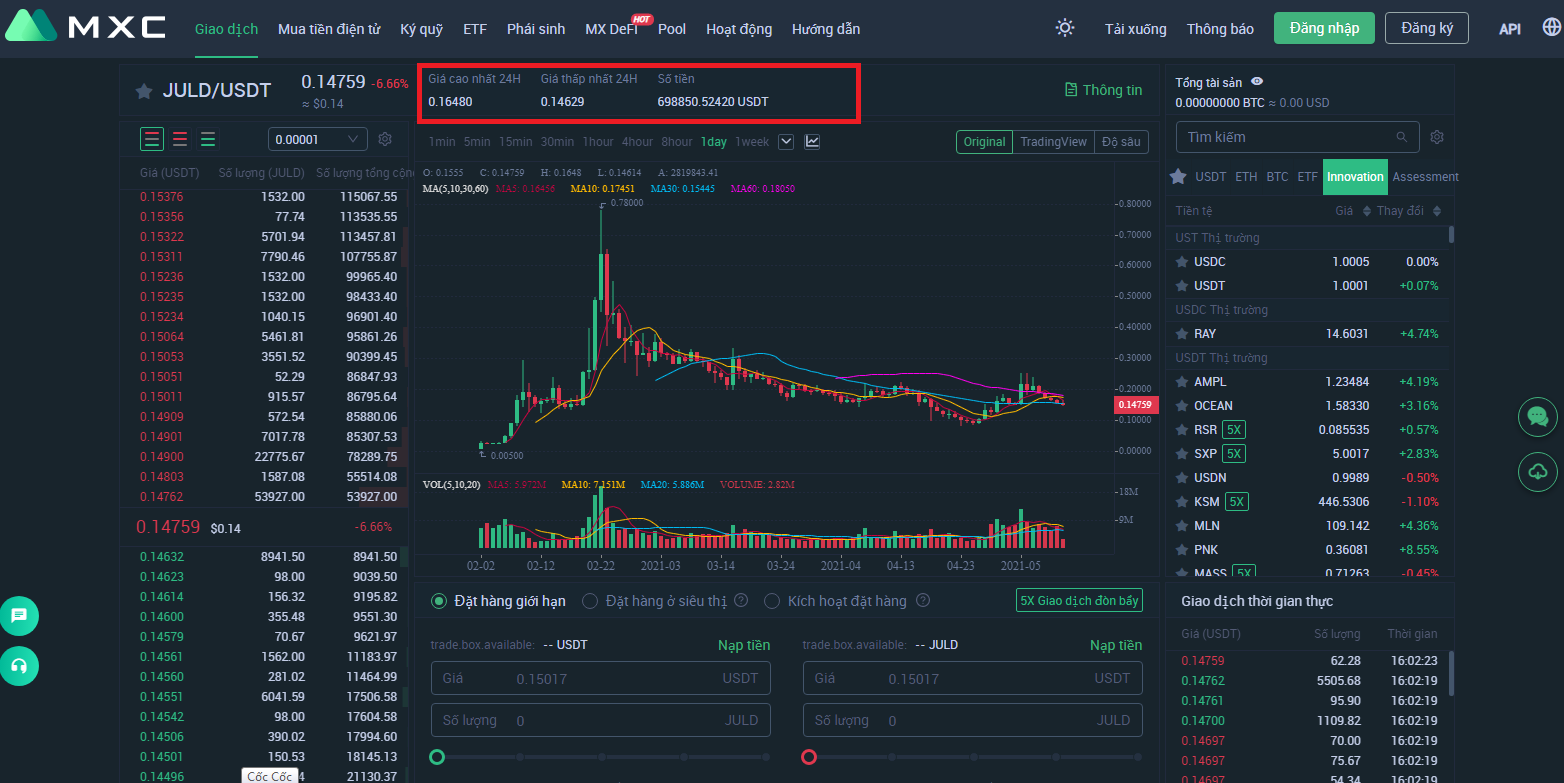Click the headset customer service icon
Screen dimensions: 1564x783
tap(19, 665)
